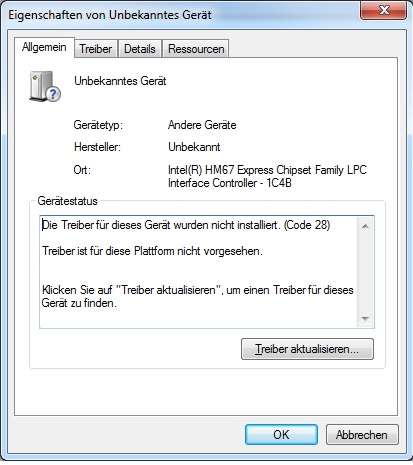Click the Unbekannt manufacturer value
413x465 pixels.
tap(194, 147)
